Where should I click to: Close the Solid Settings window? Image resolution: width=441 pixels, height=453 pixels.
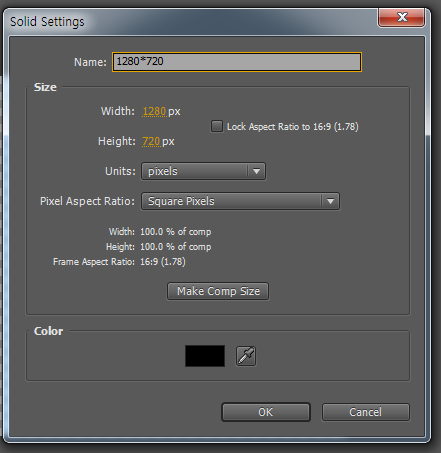(402, 17)
